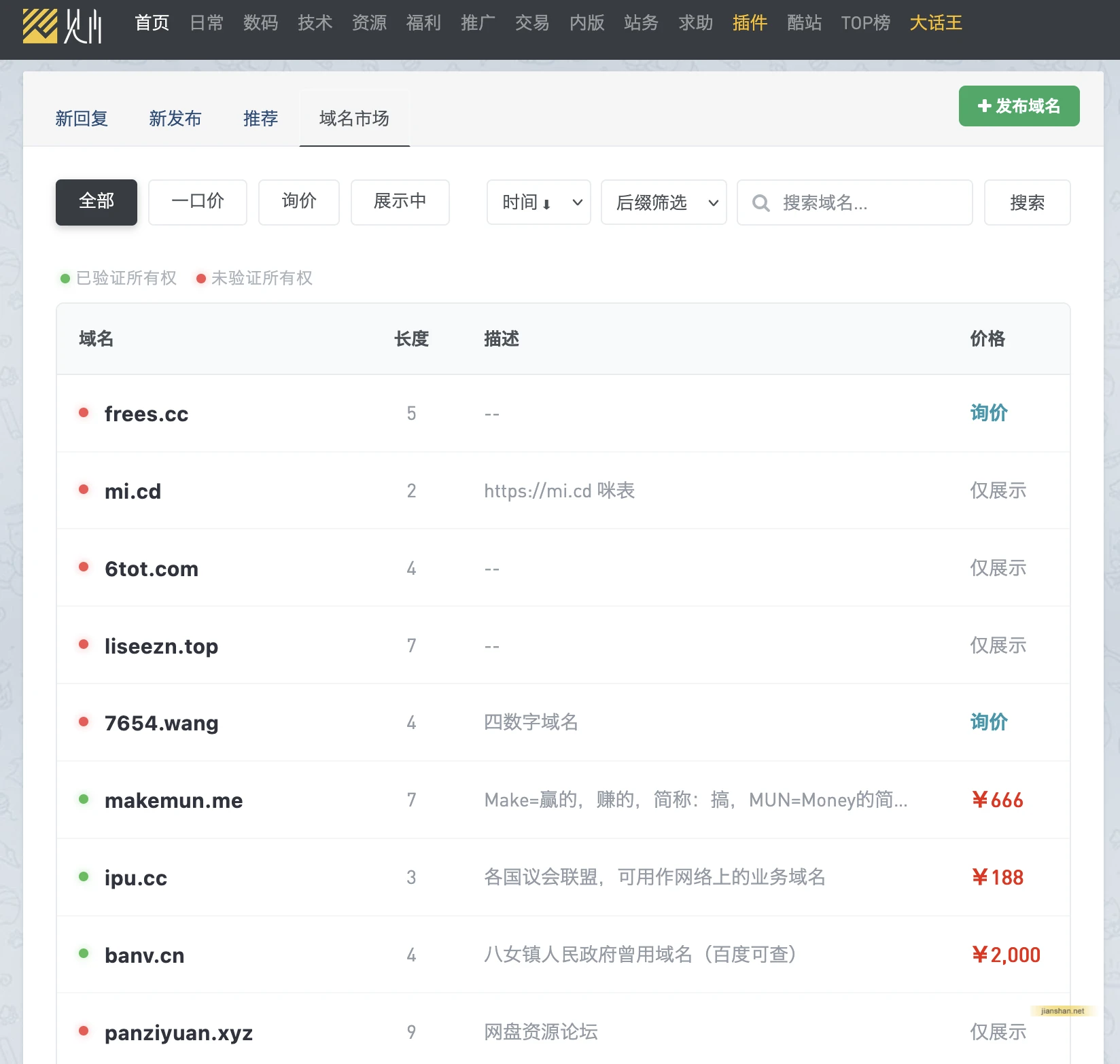Switch to the 域名市场 tab
Image resolution: width=1120 pixels, height=1064 pixels.
point(355,119)
